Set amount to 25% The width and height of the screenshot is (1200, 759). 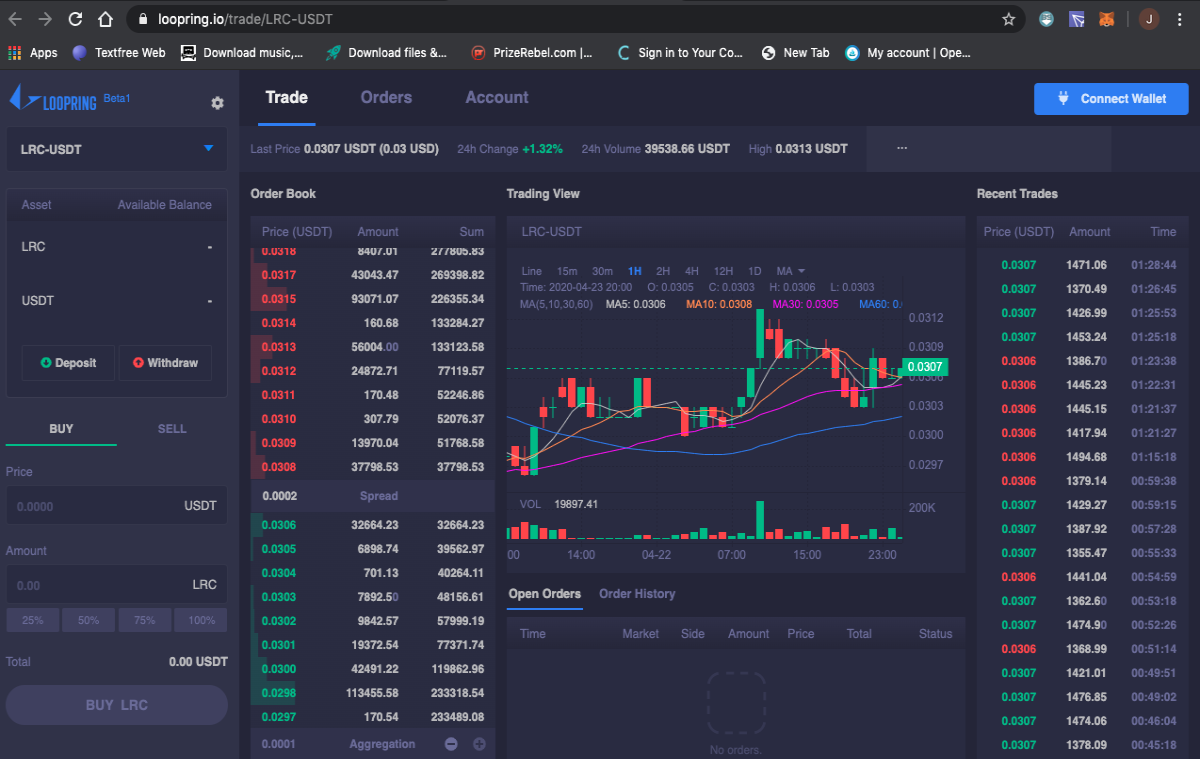[x=33, y=620]
